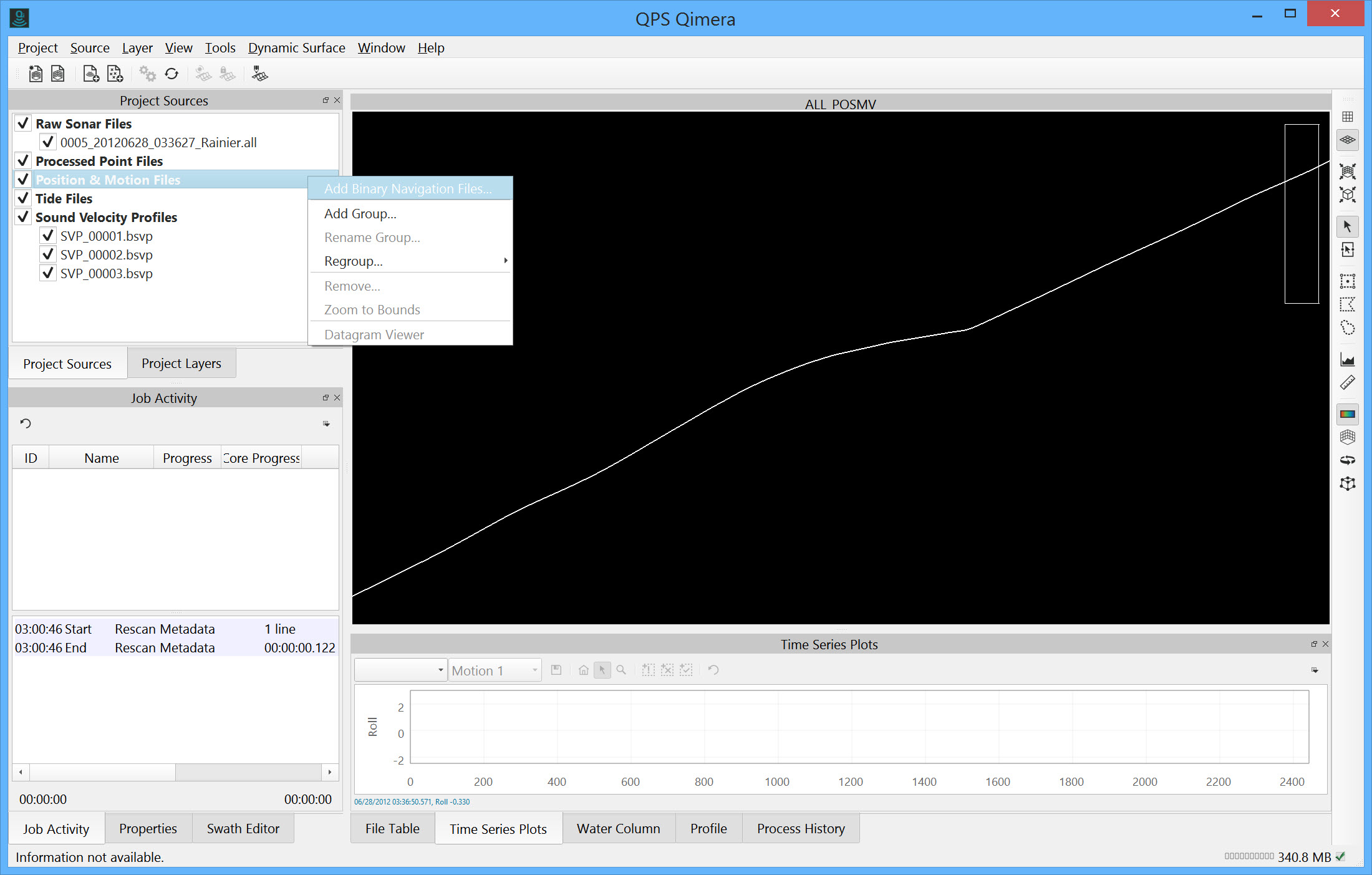Image resolution: width=1372 pixels, height=875 pixels.
Task: Select the rectangular selection tool
Action: point(1347,281)
